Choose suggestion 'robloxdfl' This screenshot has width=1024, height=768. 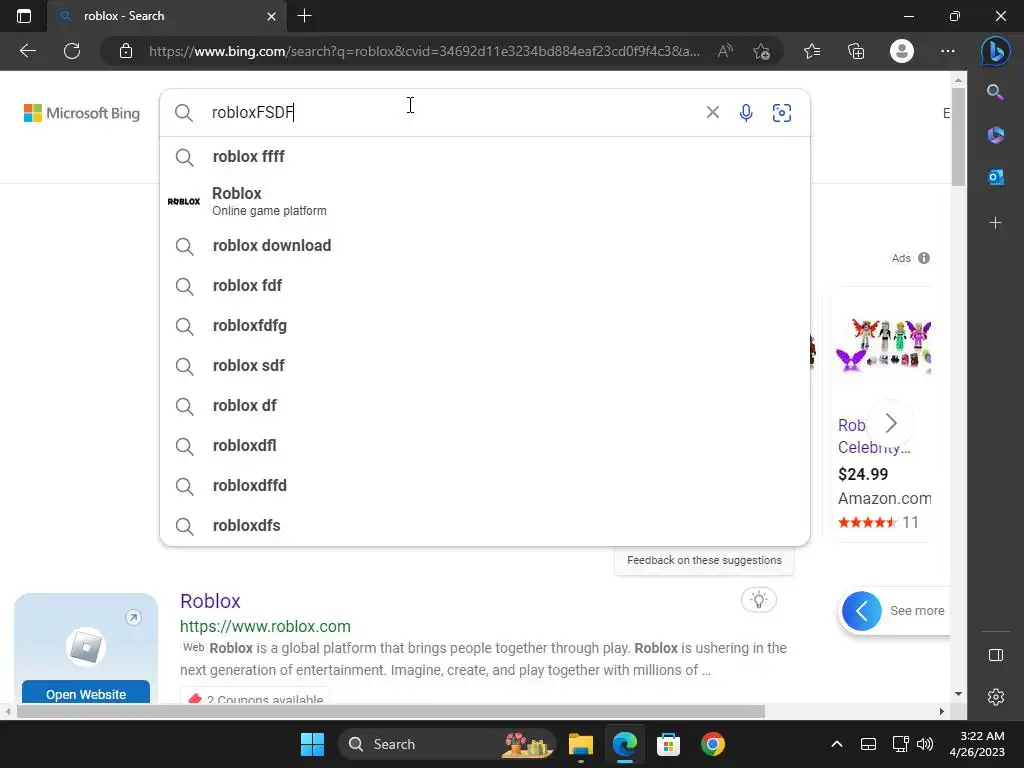(x=485, y=445)
